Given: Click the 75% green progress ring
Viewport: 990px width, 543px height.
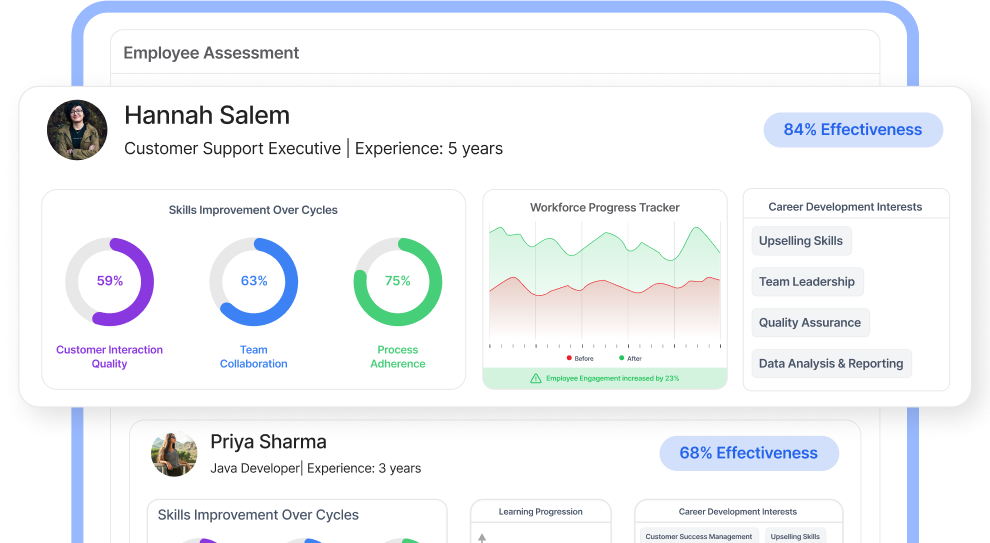Looking at the screenshot, I should [398, 282].
